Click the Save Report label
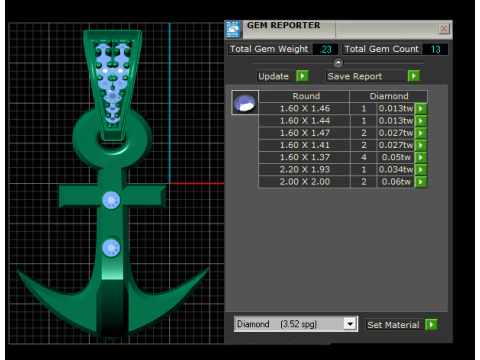Screen dimensions: 480x360 tap(355, 76)
